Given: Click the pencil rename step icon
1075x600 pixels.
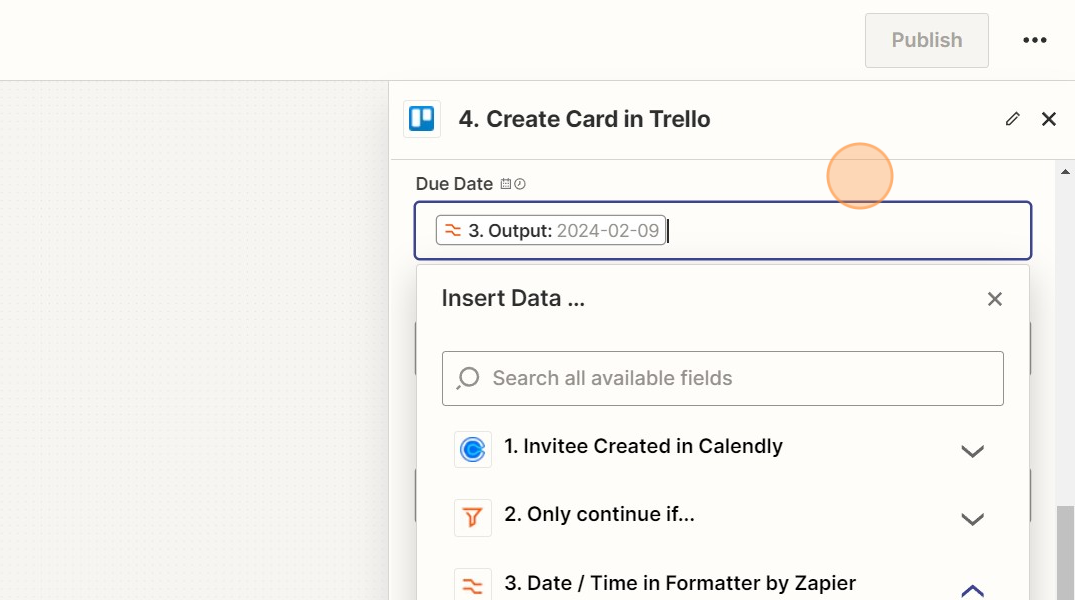Looking at the screenshot, I should click(x=1013, y=119).
